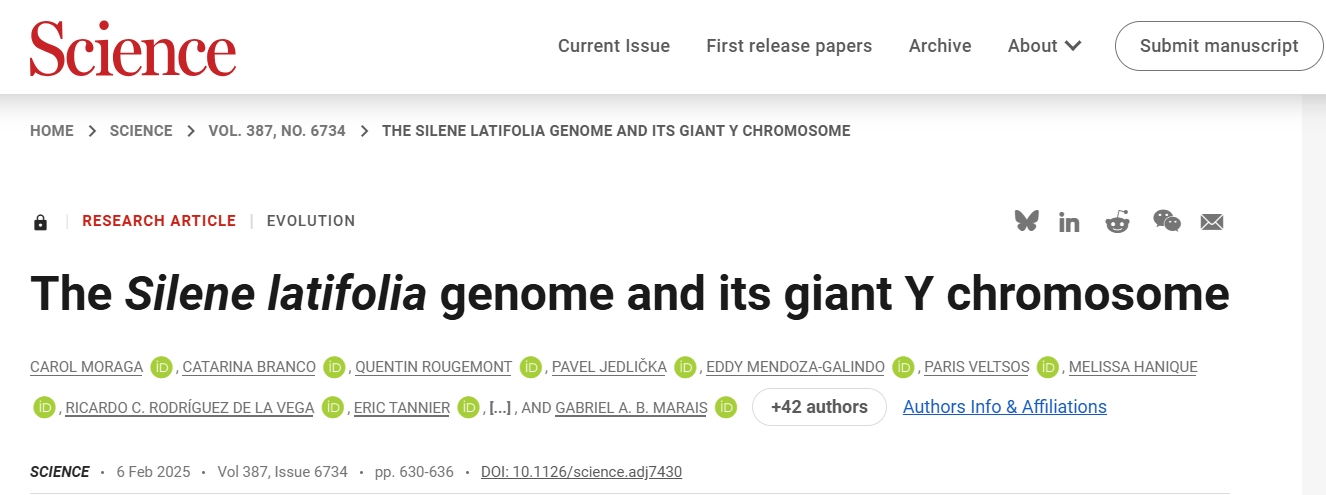
Task: Open the DOI 10.1126/science.adj7430 link
Action: (x=581, y=472)
